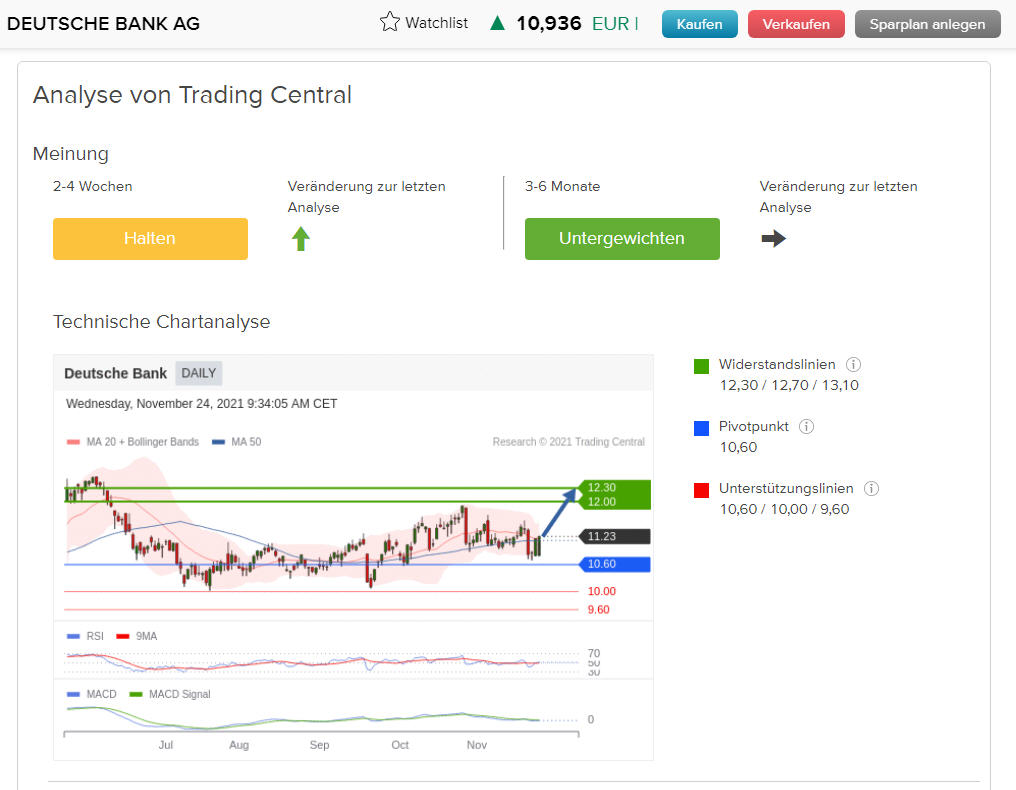Click the green Widerstandslinien color square
The image size is (1016, 790).
point(701,366)
